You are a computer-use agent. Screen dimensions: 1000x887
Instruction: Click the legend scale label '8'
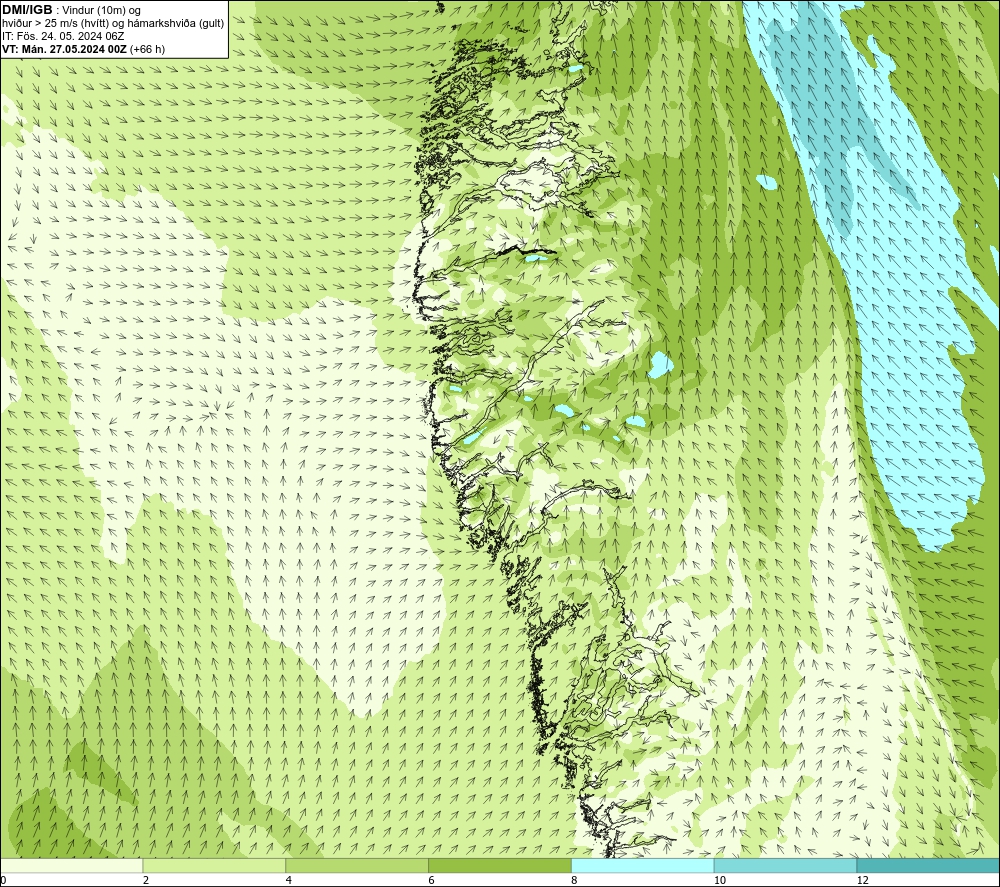coord(575,880)
